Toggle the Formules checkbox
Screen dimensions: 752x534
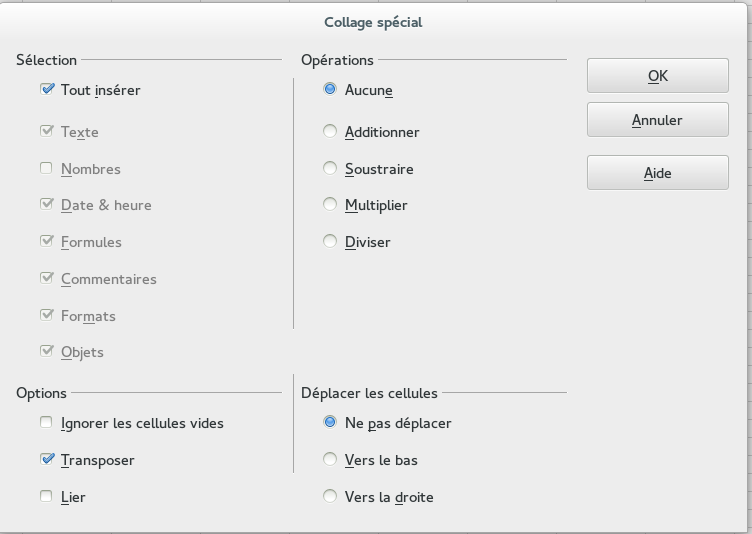coord(47,241)
